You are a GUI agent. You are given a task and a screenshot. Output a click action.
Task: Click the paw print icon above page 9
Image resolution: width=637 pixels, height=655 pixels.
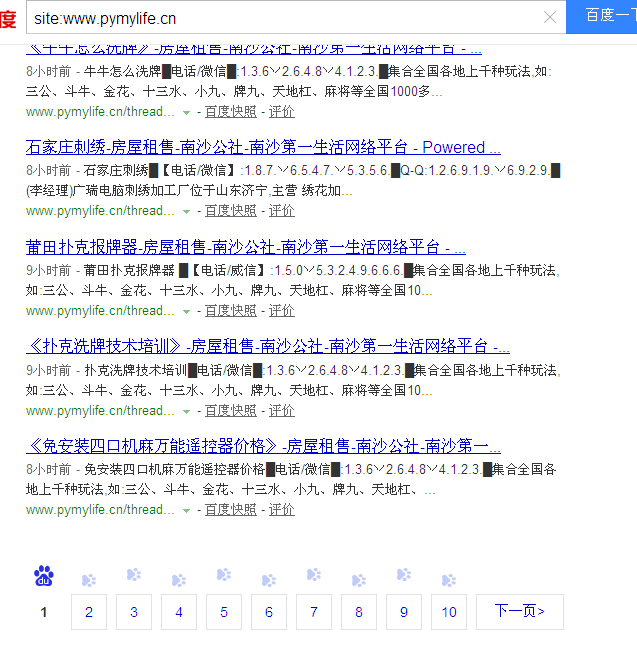coord(404,574)
